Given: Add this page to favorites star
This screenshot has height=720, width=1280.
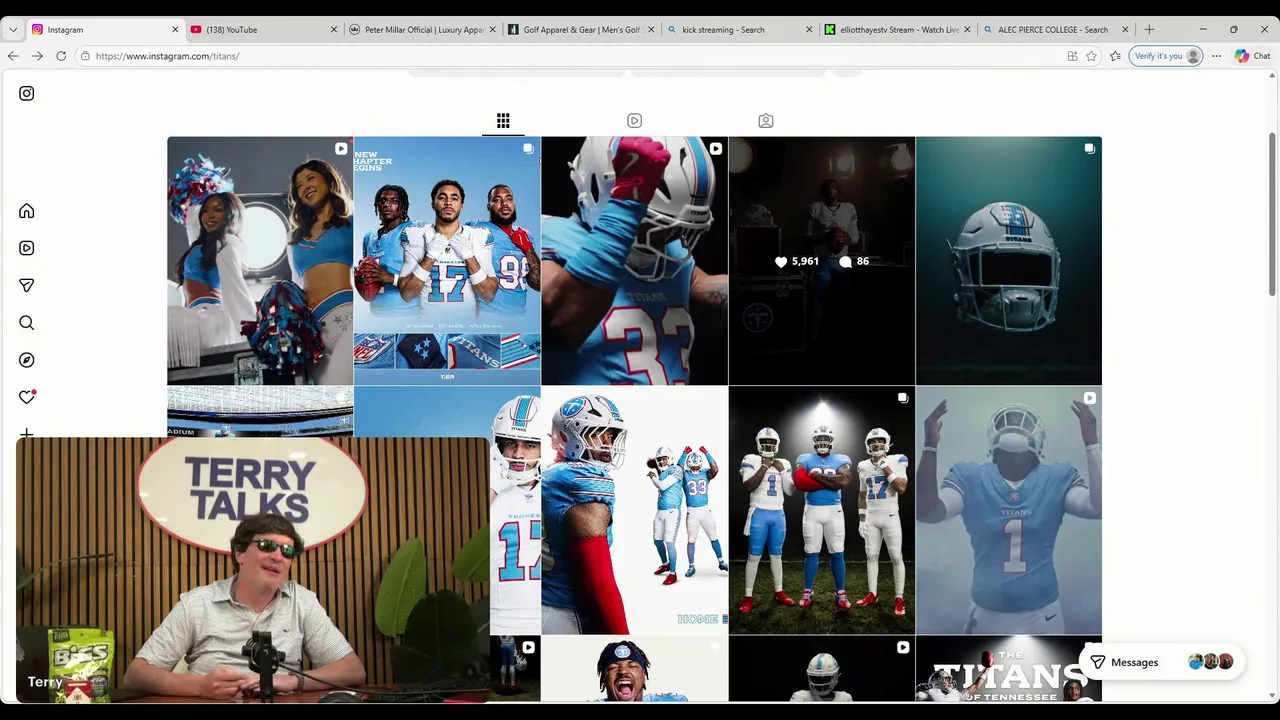Looking at the screenshot, I should click(1091, 56).
